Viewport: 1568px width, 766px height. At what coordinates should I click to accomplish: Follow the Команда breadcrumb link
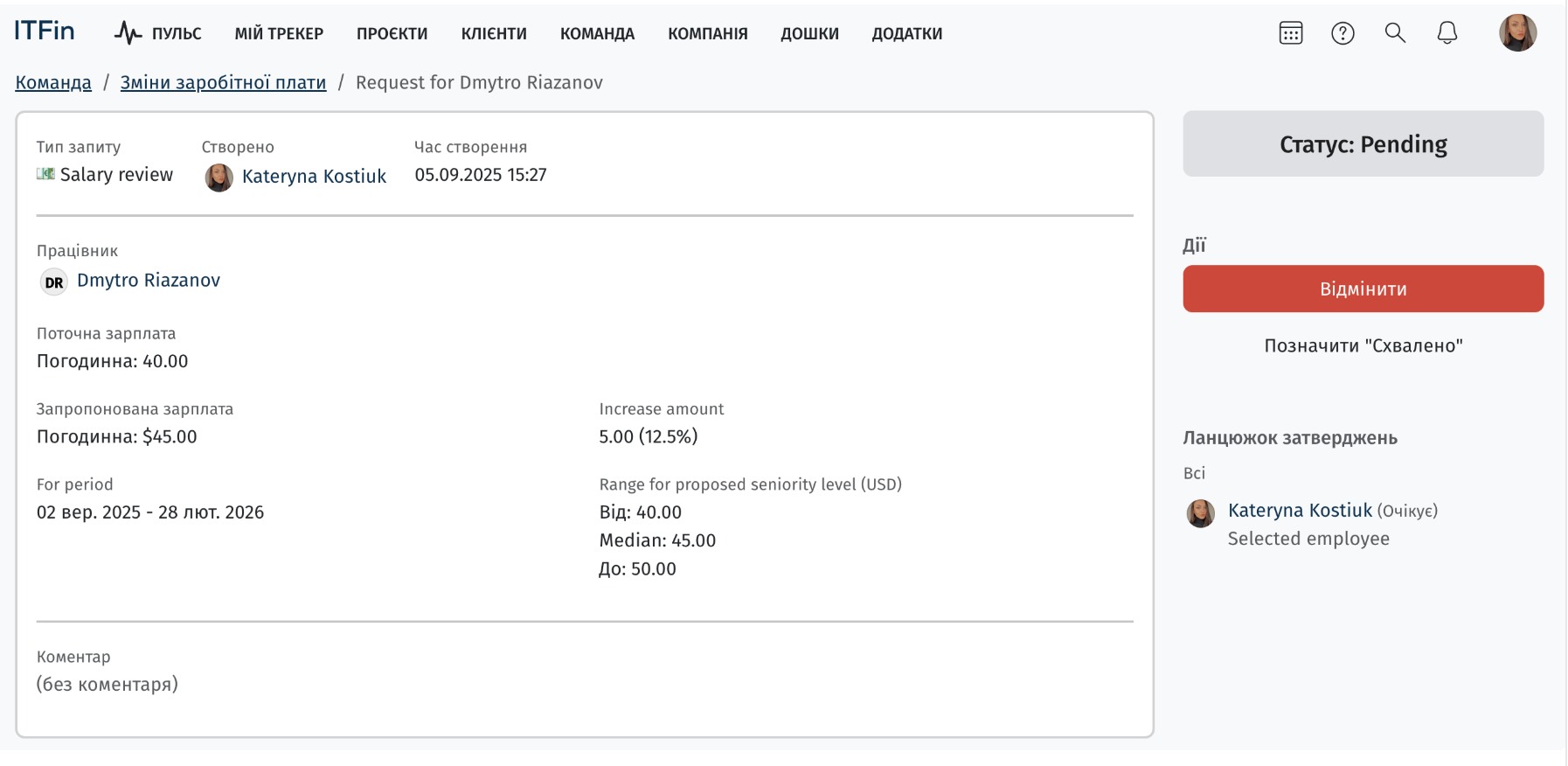(x=53, y=82)
